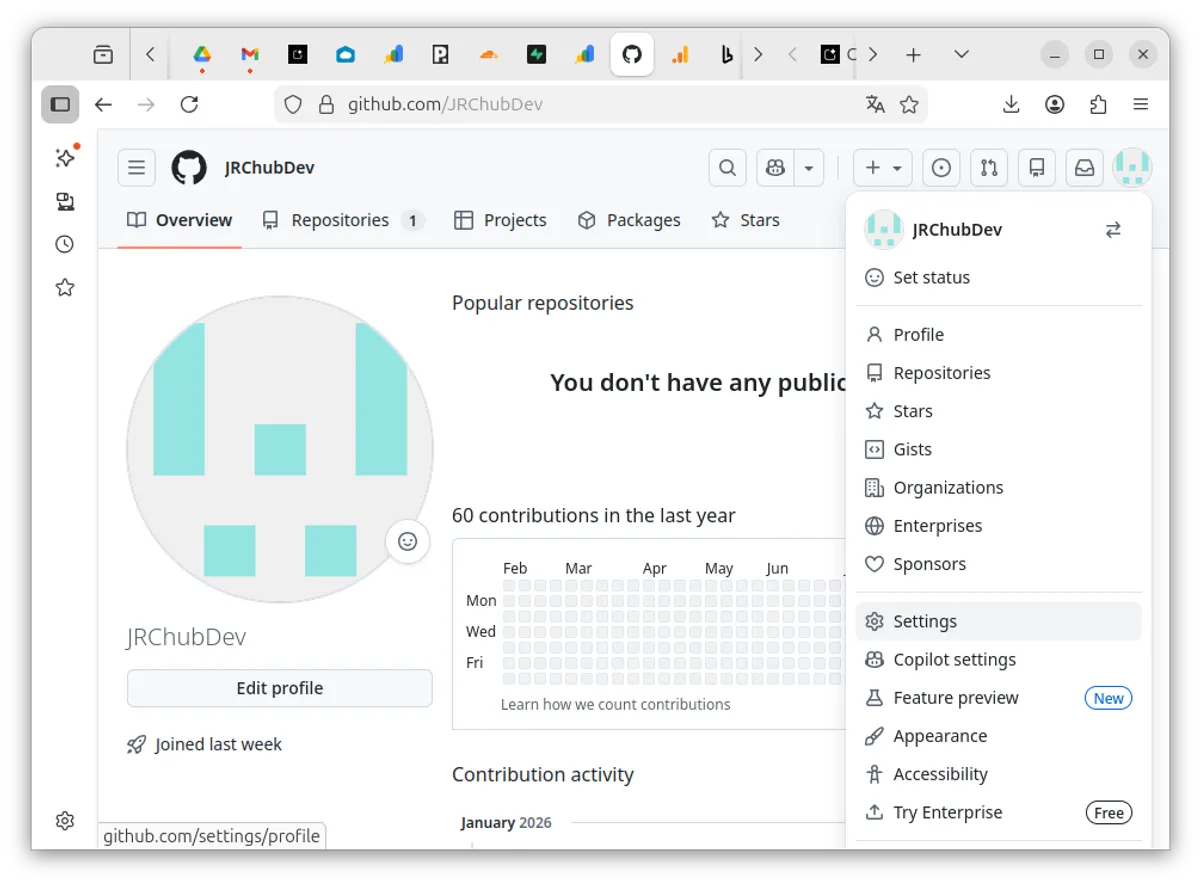This screenshot has width=1200, height=884.
Task: Open the browser extensions icon
Action: (x=1098, y=104)
